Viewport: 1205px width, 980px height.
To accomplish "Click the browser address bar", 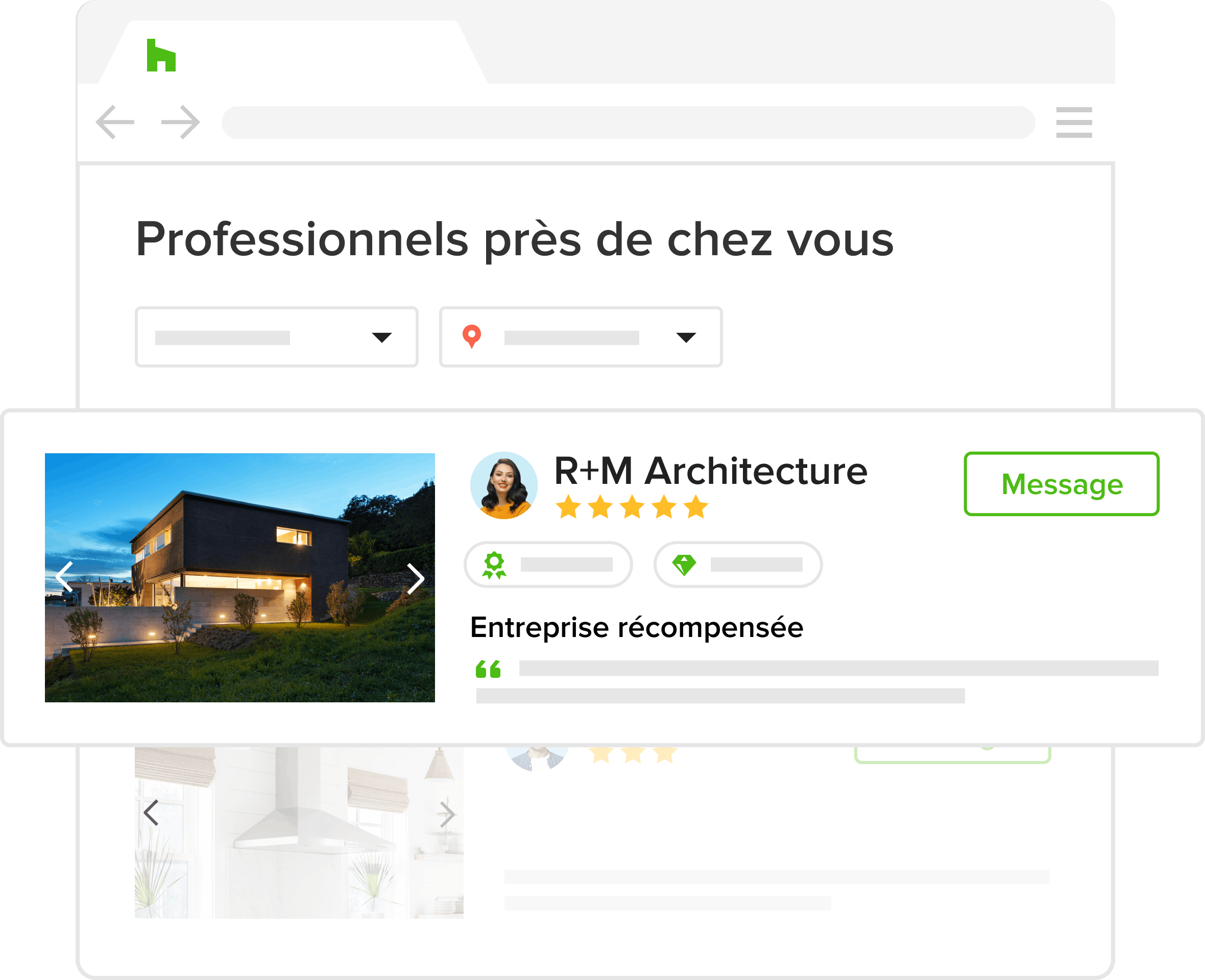I will [628, 122].
